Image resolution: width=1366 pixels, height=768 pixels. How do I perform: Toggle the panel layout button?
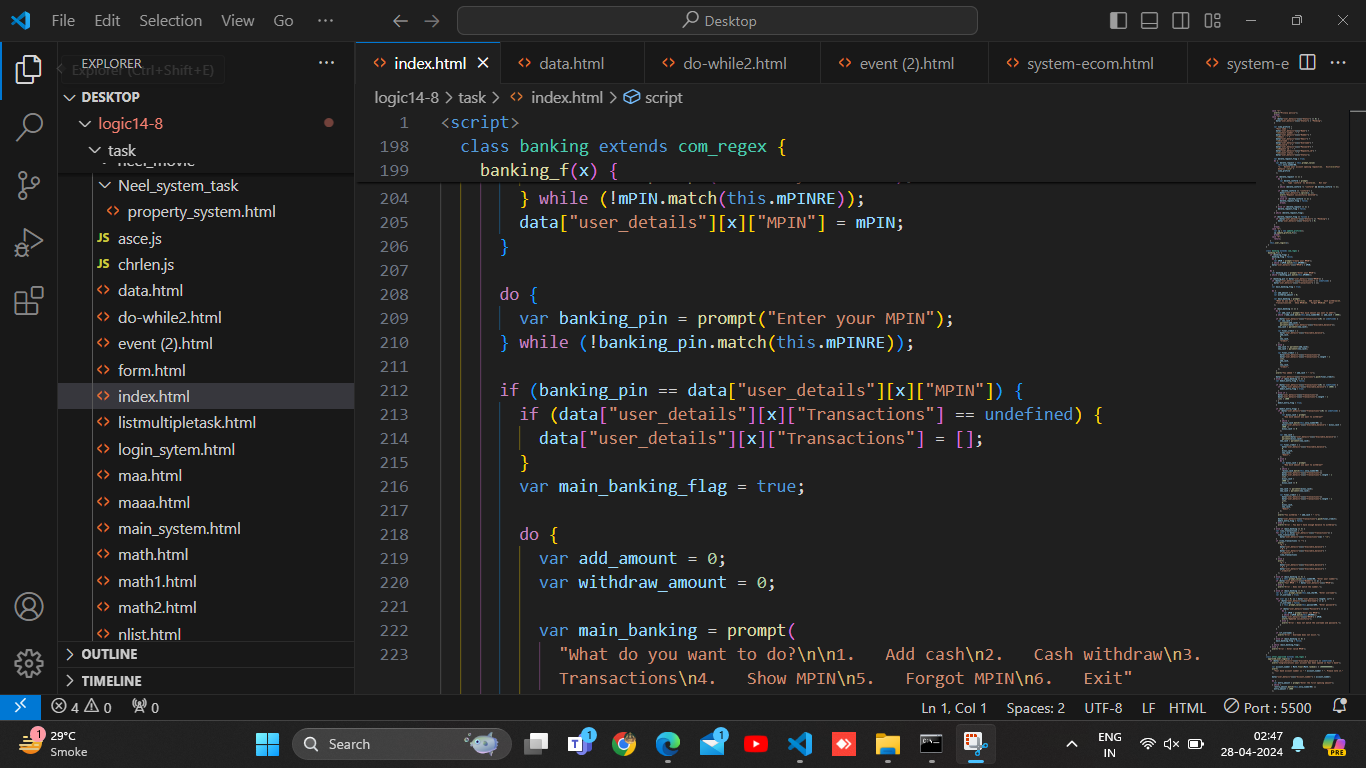click(1150, 21)
